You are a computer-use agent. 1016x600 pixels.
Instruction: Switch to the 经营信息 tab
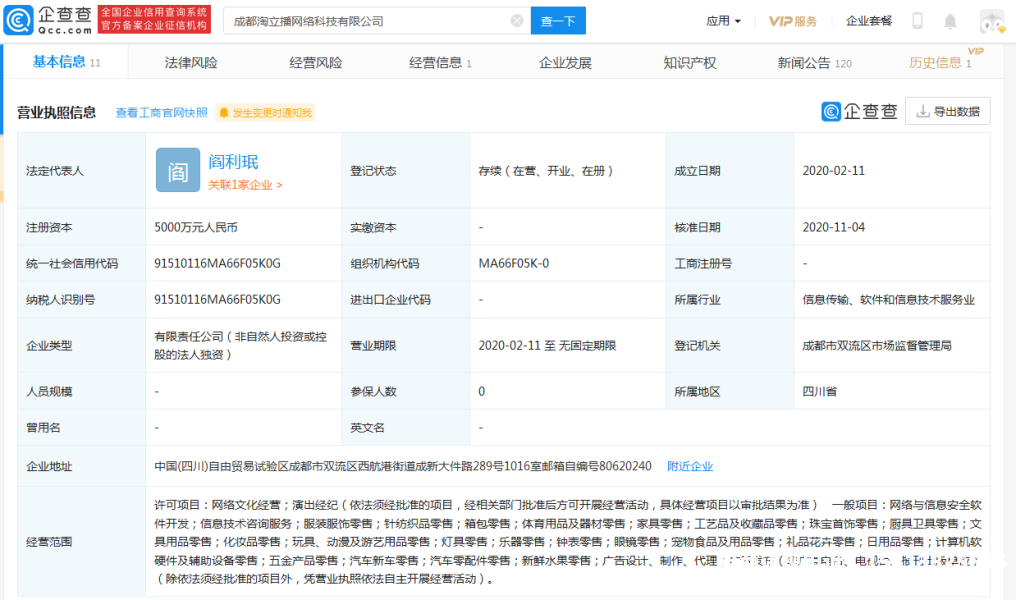point(440,63)
